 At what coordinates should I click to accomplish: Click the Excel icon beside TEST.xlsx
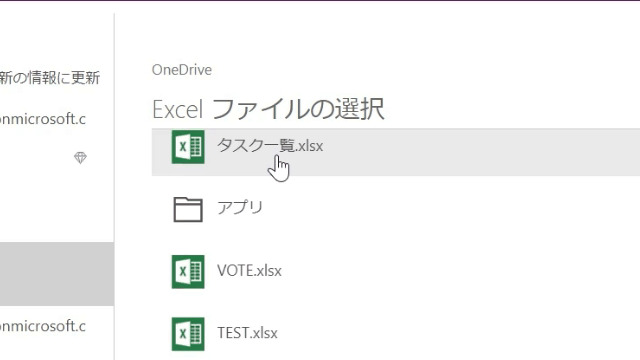tap(188, 334)
